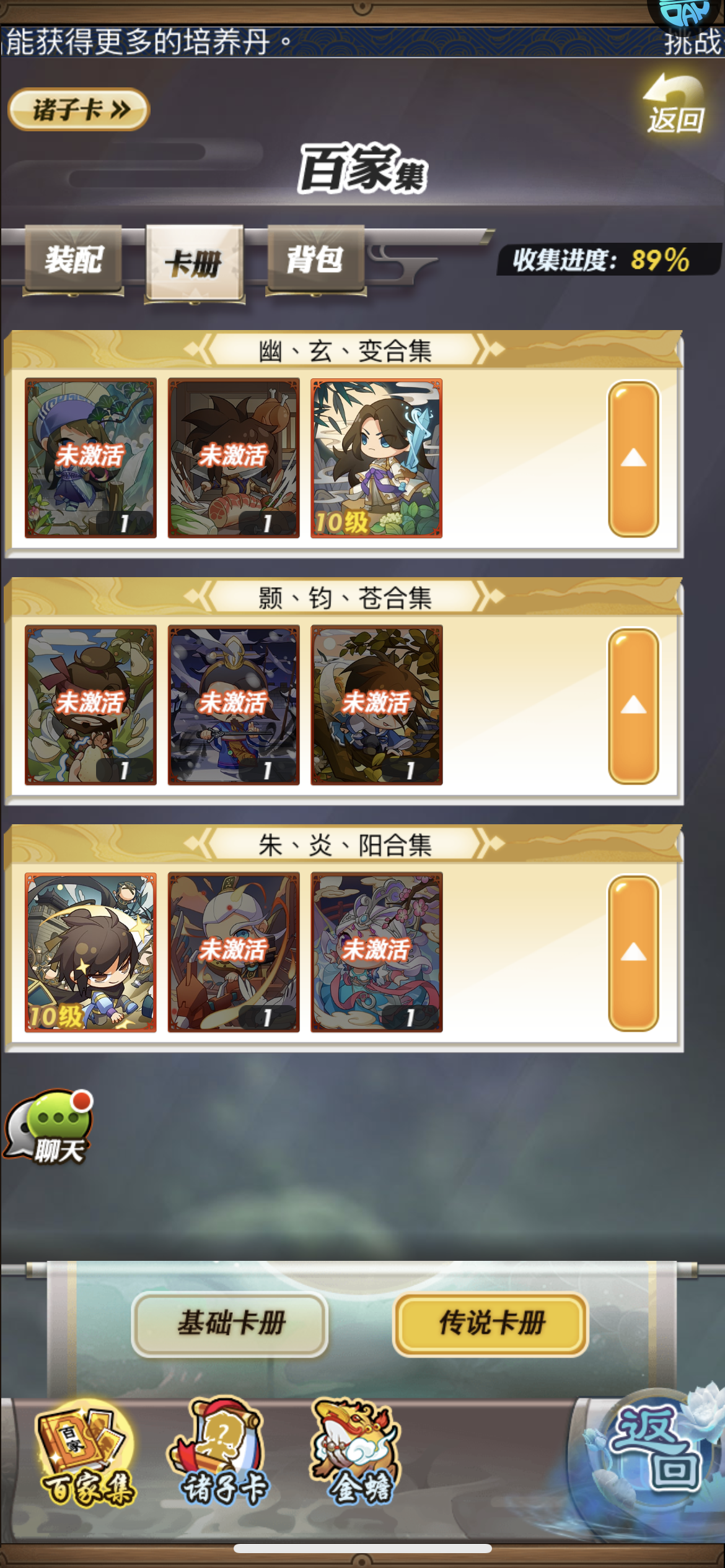The image size is (725, 1568).
Task: Open the 卡册 tab
Action: (195, 264)
